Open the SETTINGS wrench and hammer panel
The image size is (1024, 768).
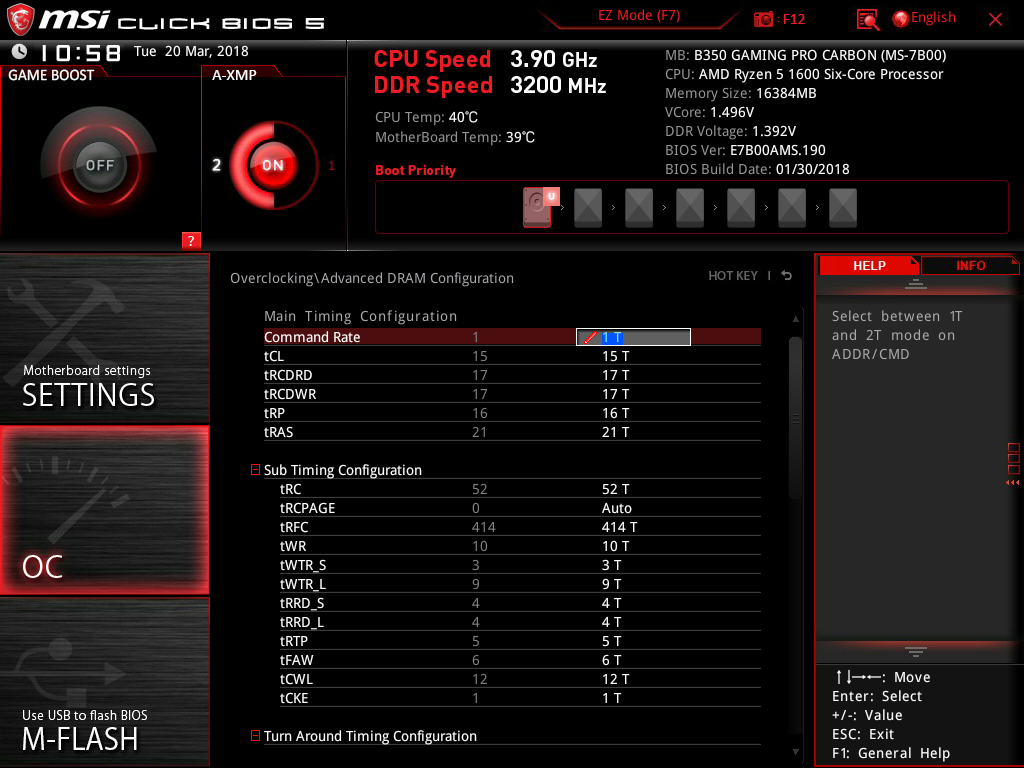(104, 338)
